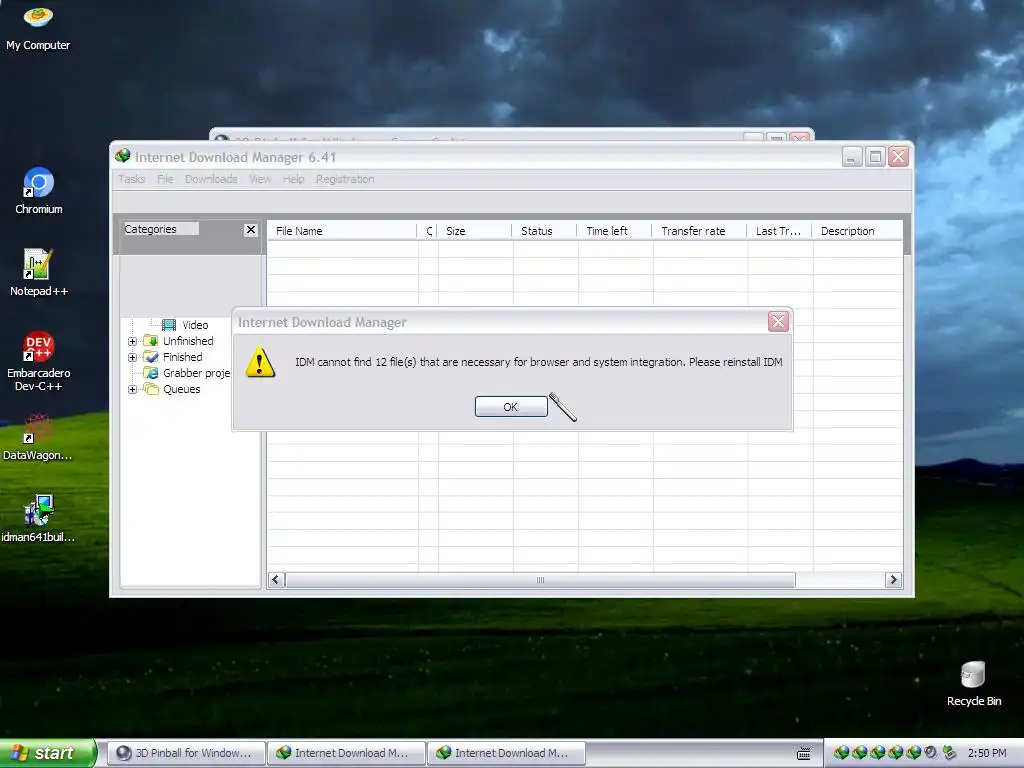Sort by the Description column
The width and height of the screenshot is (1024, 768).
point(857,231)
